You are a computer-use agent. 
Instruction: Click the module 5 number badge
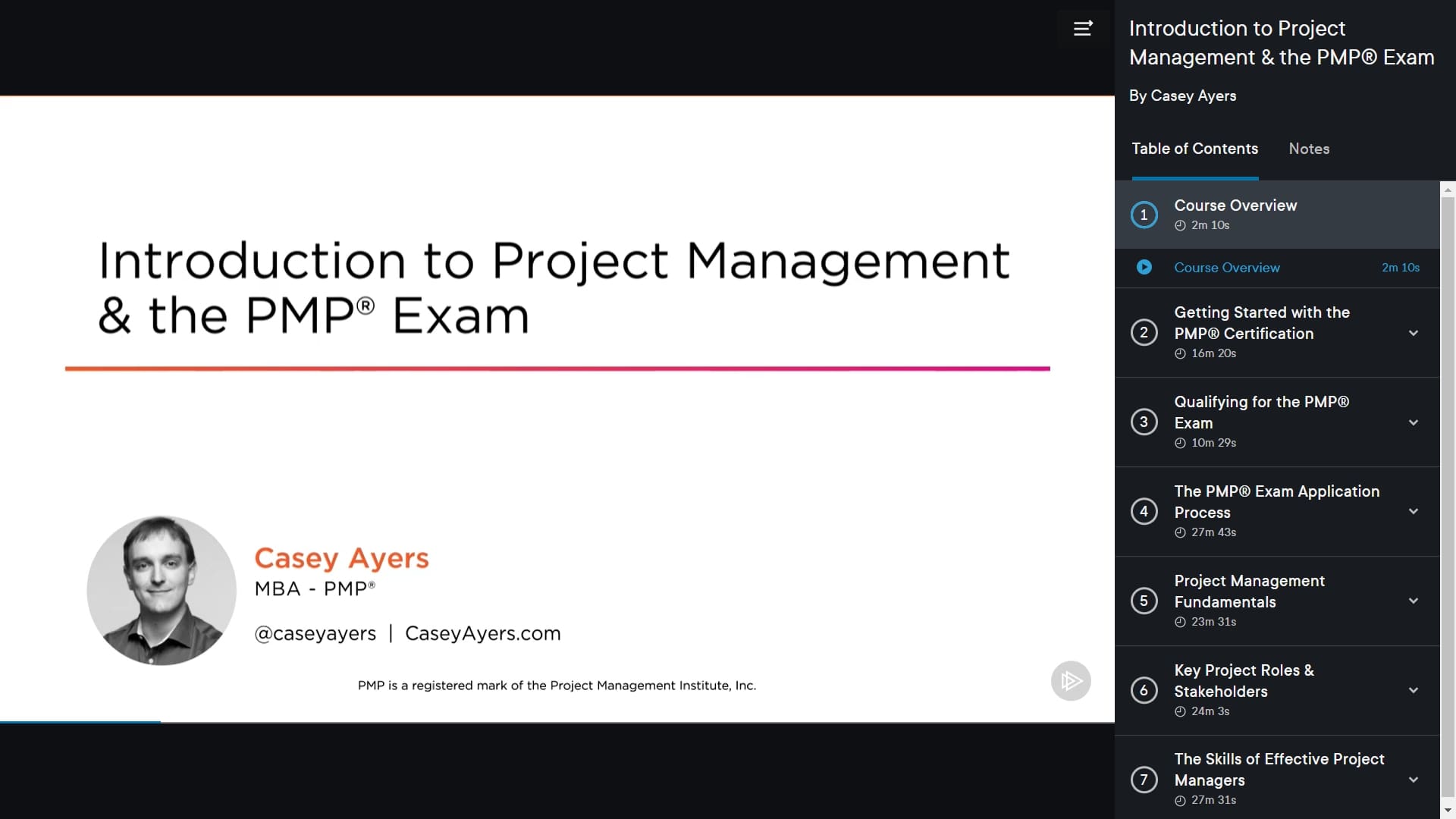(x=1144, y=601)
